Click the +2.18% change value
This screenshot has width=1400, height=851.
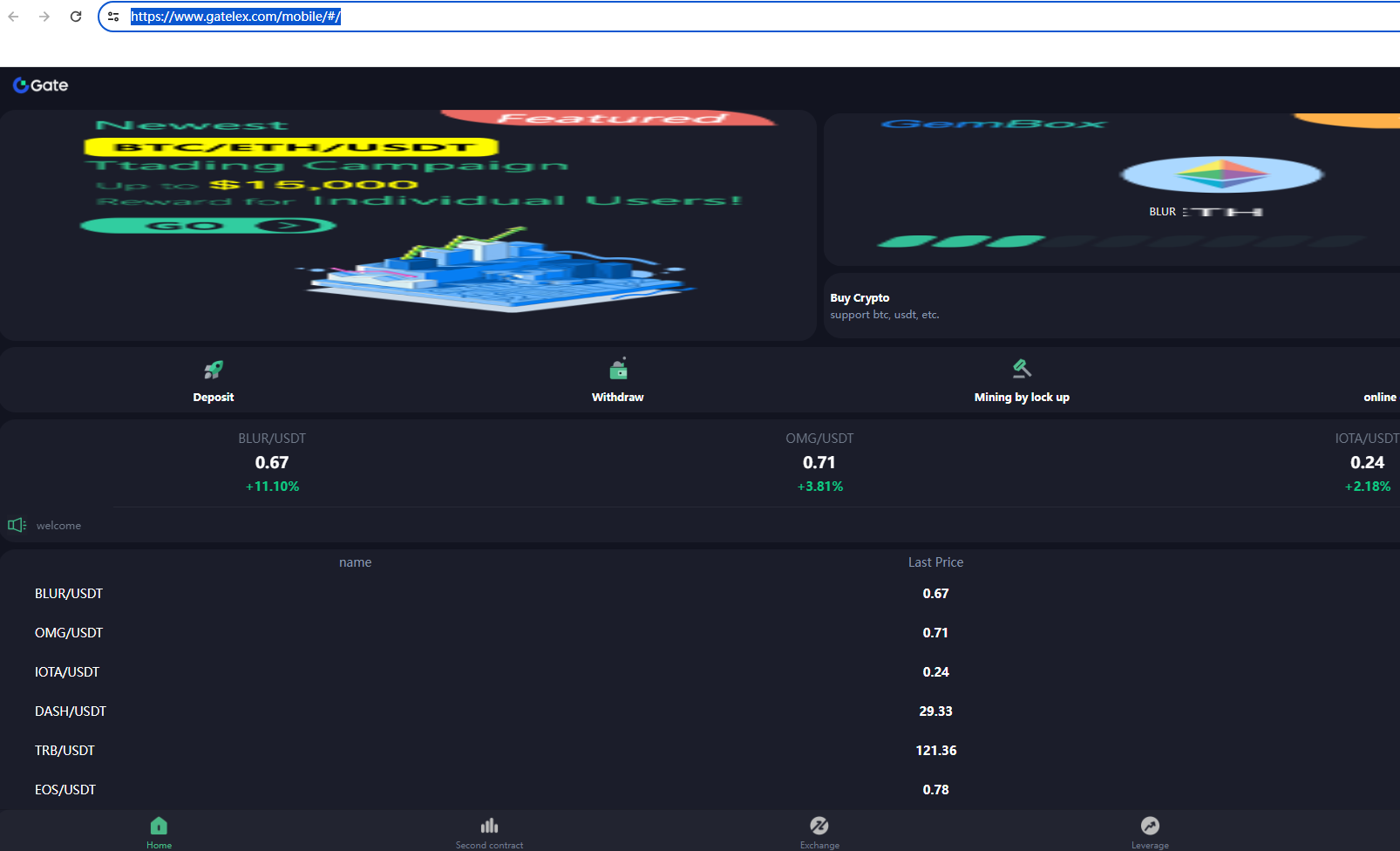(x=1368, y=487)
